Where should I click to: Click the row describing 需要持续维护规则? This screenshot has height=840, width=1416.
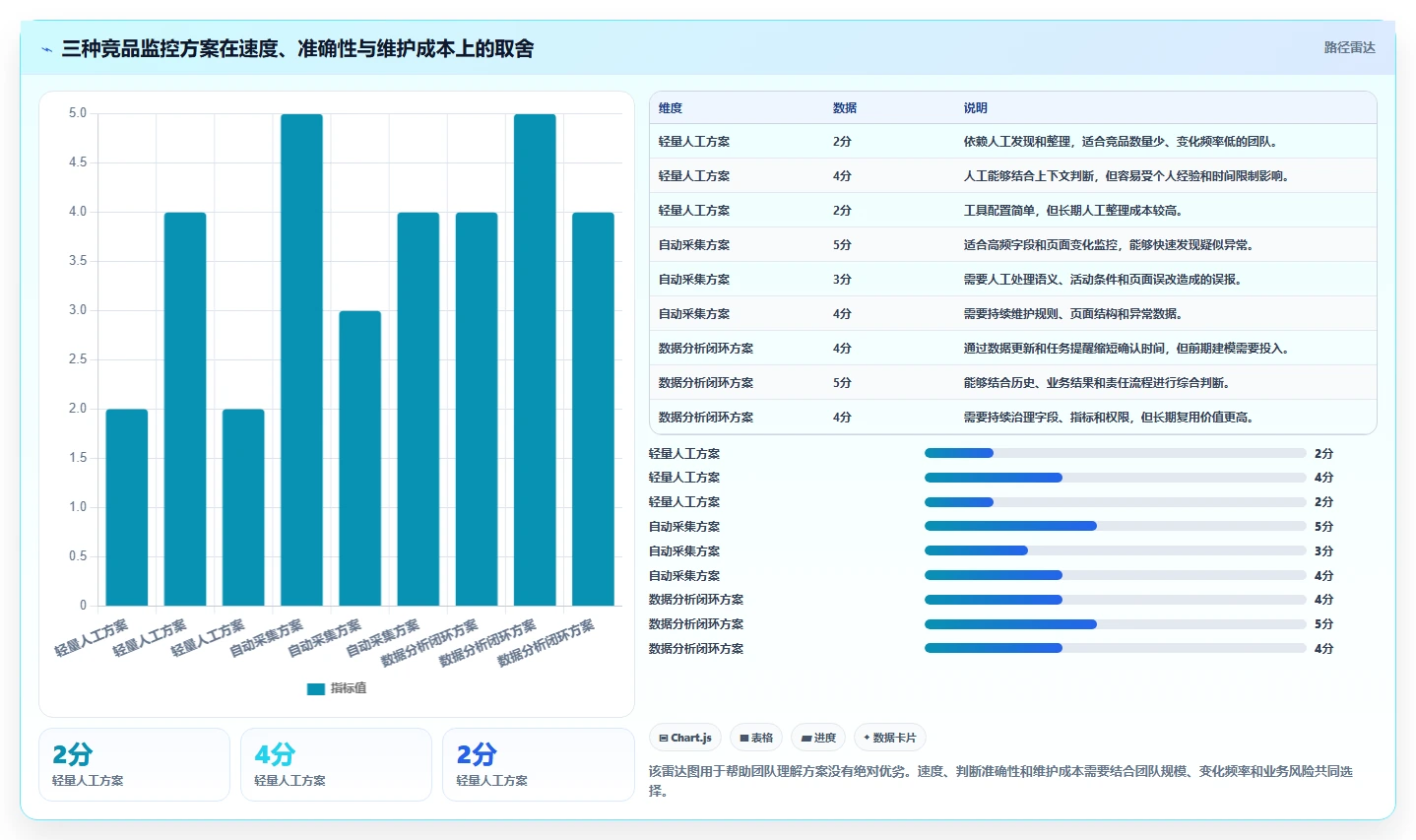point(1012,314)
